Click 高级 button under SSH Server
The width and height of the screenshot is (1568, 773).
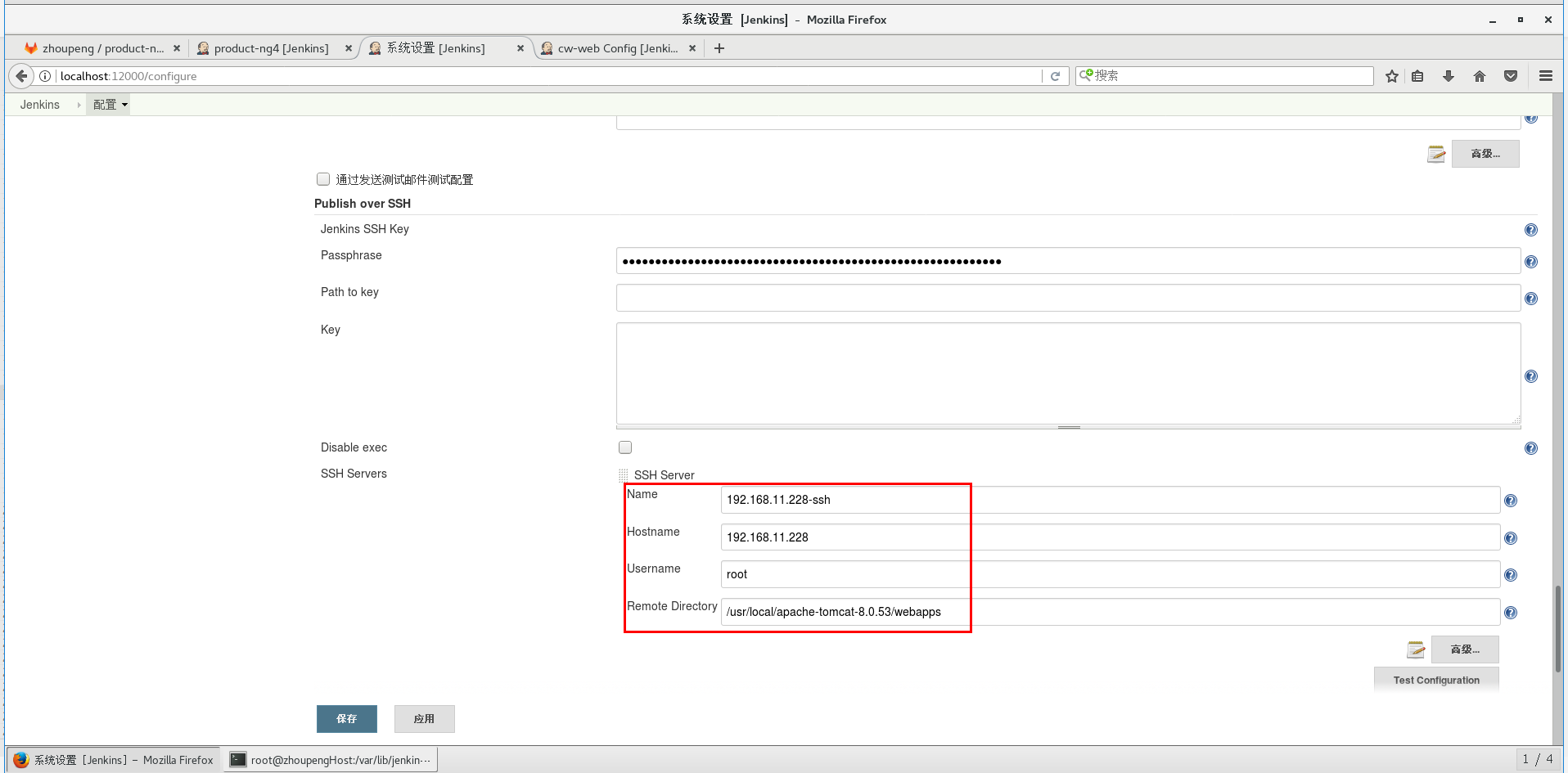pos(1465,649)
